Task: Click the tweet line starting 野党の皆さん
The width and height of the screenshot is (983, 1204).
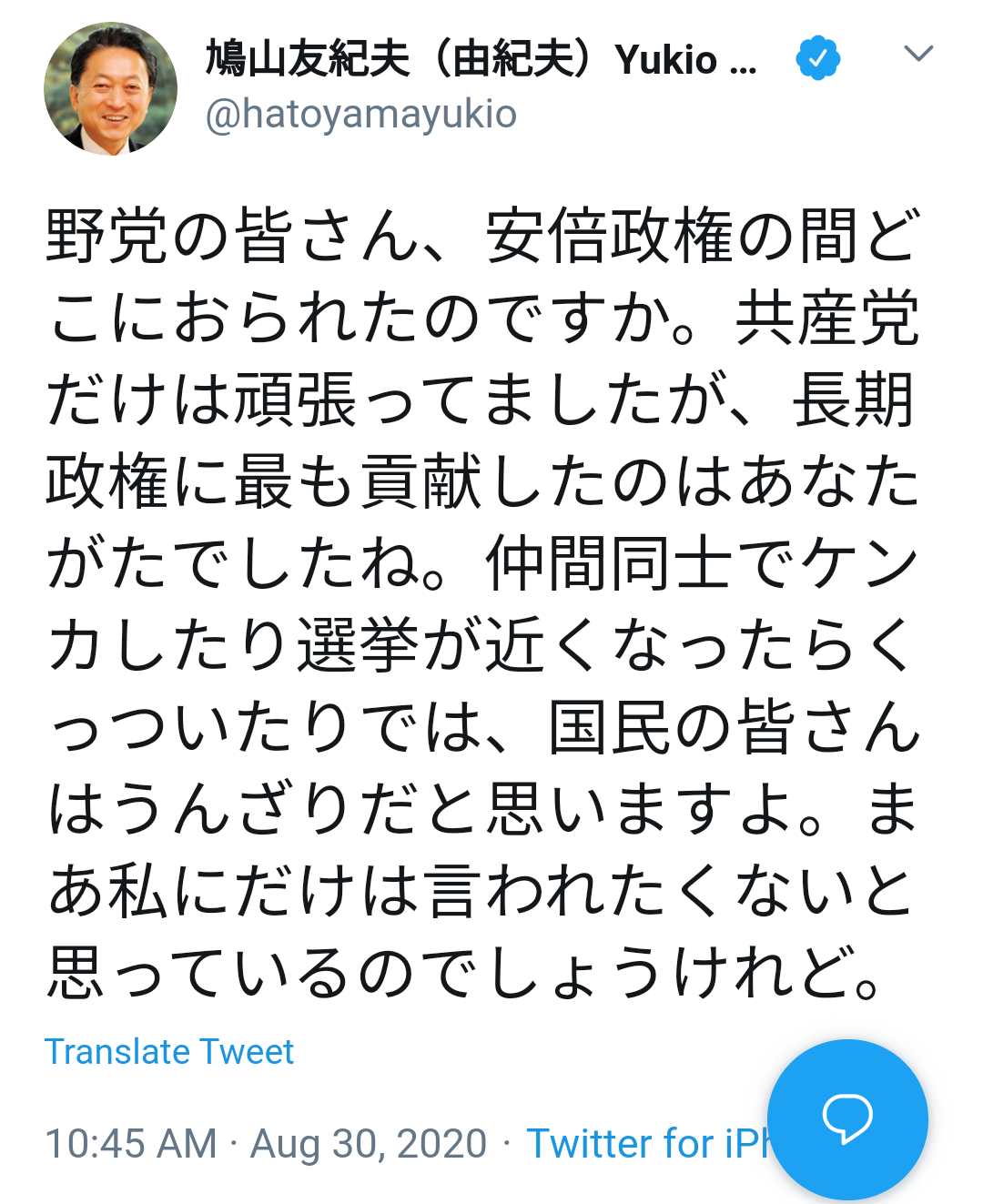Action: click(x=483, y=237)
